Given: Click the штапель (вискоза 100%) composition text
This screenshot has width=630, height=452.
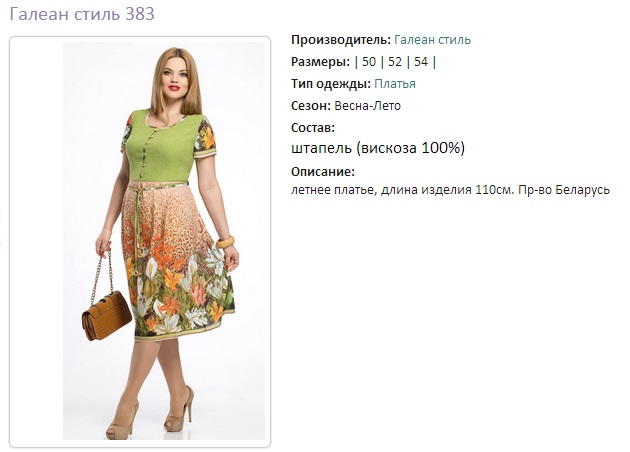Looking at the screenshot, I should (x=378, y=148).
